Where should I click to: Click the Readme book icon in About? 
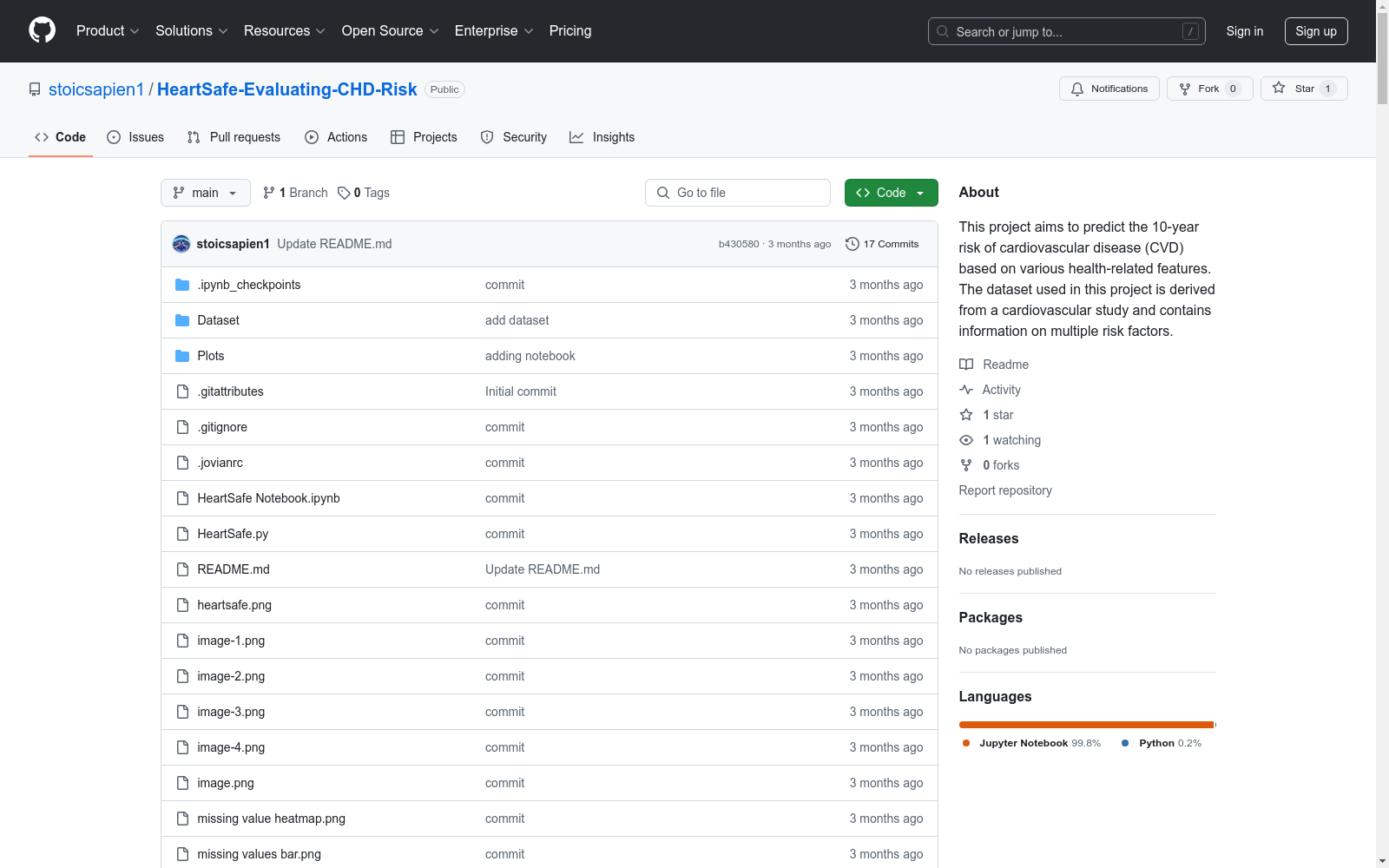coord(966,365)
